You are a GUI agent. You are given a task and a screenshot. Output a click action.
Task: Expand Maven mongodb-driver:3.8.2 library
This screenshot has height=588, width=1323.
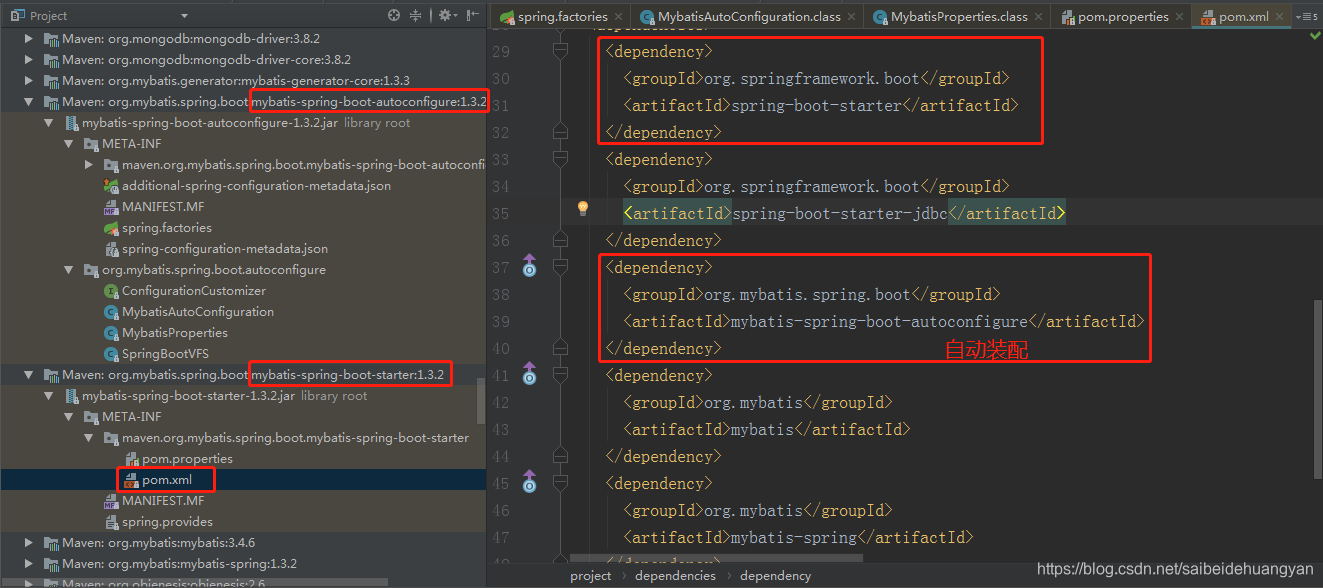[29, 39]
